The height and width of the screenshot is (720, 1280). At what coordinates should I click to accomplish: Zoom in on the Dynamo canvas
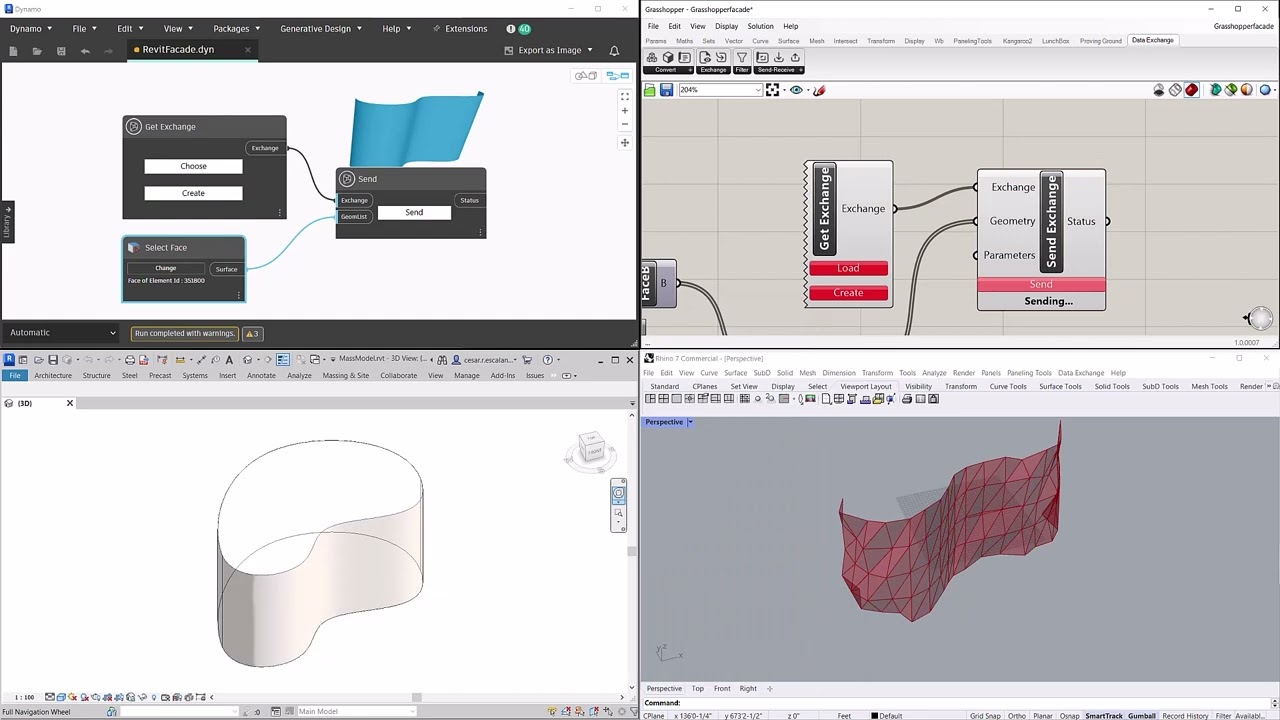[625, 111]
